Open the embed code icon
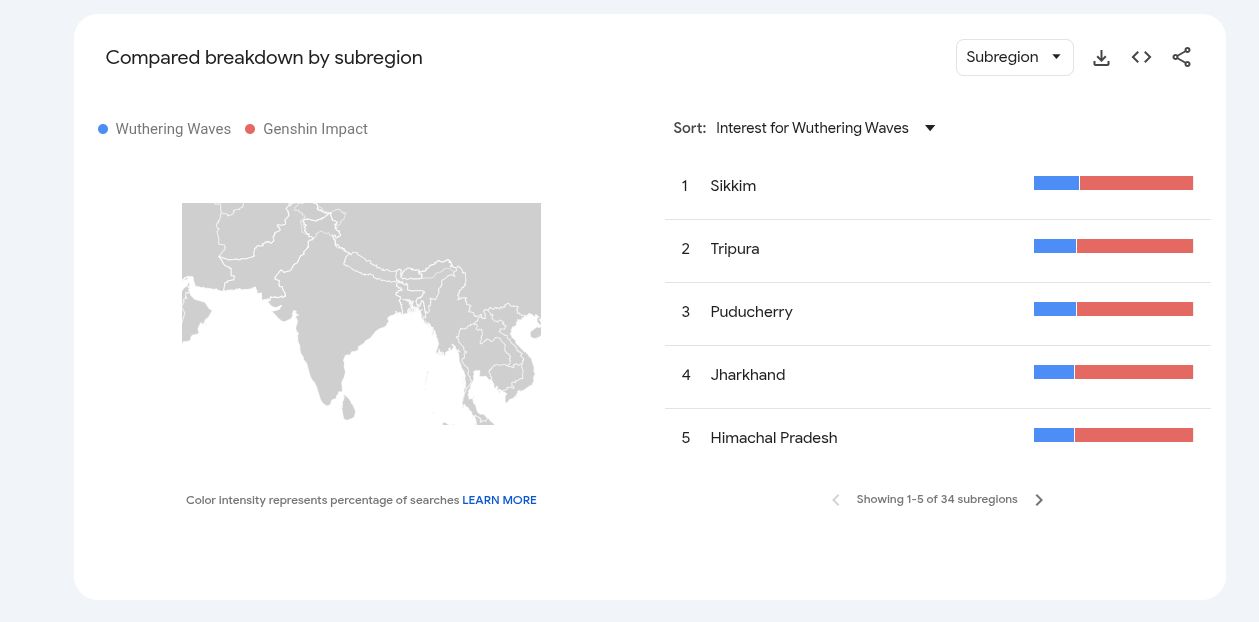Image resolution: width=1259 pixels, height=622 pixels. click(1141, 58)
